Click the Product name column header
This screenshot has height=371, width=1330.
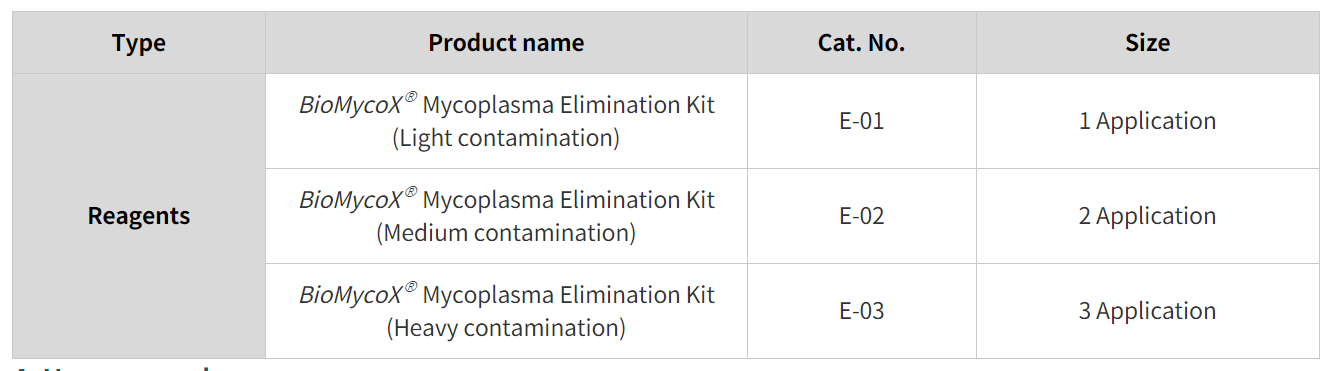click(x=506, y=43)
